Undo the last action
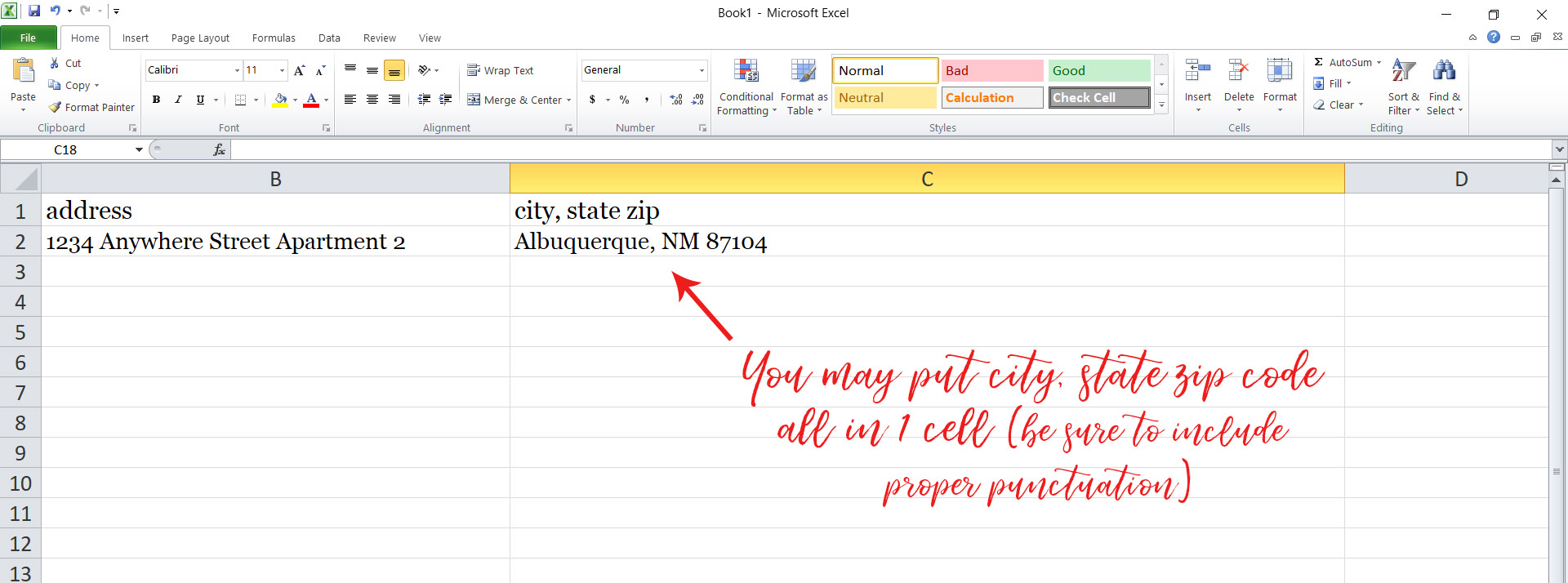This screenshot has height=583, width=1568. click(55, 11)
